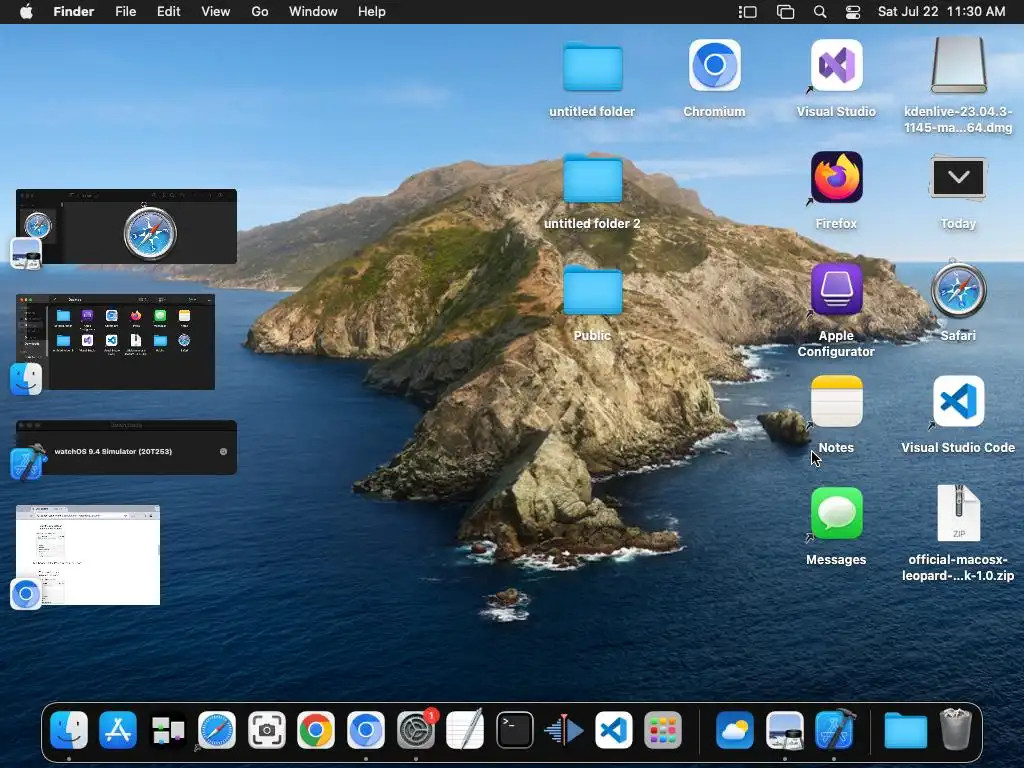Open System Preferences with badge in Dock

416,729
